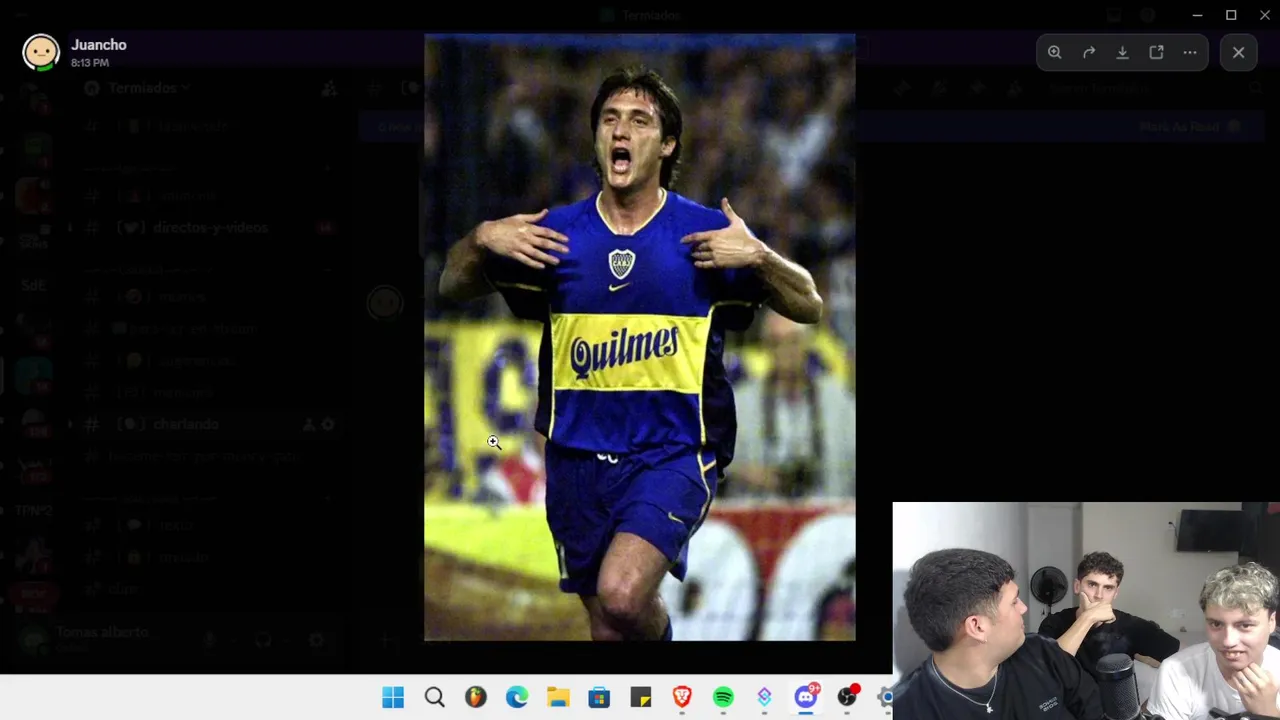This screenshot has width=1280, height=720.
Task: Open the Windows Start menu
Action: click(393, 697)
